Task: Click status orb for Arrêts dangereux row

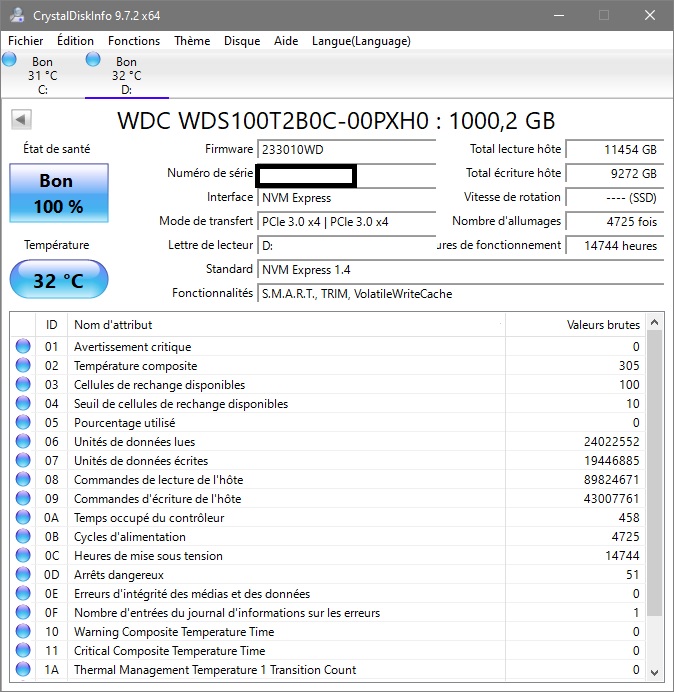Action: coord(23,575)
